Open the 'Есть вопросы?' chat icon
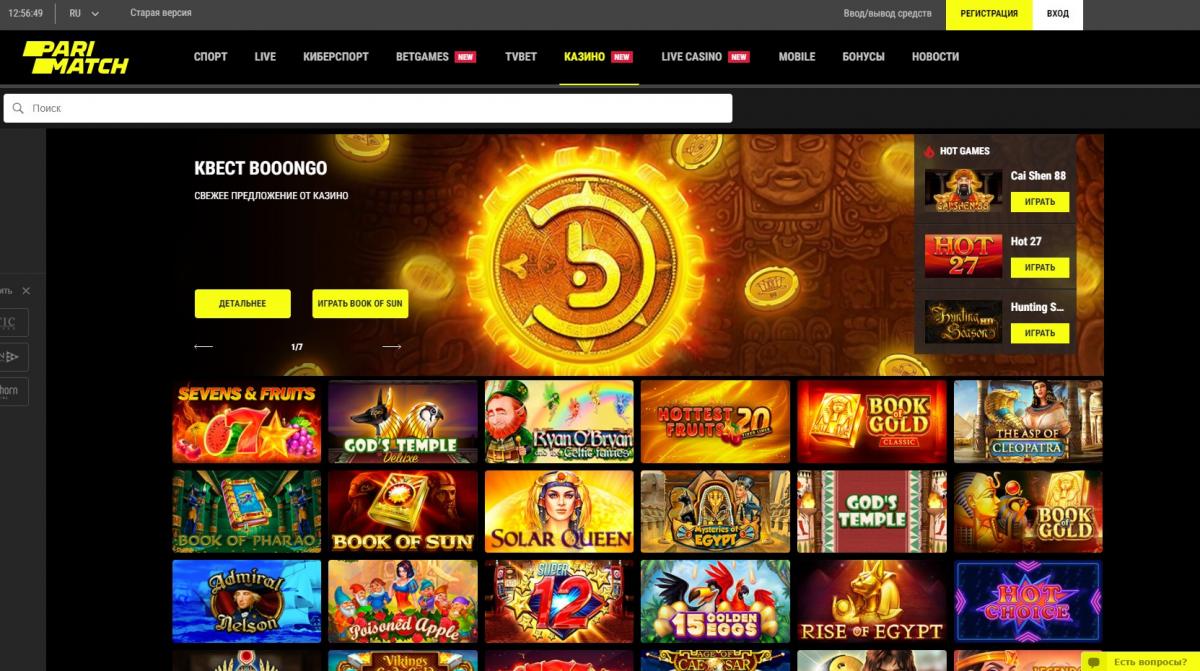The width and height of the screenshot is (1200, 671). point(1092,662)
